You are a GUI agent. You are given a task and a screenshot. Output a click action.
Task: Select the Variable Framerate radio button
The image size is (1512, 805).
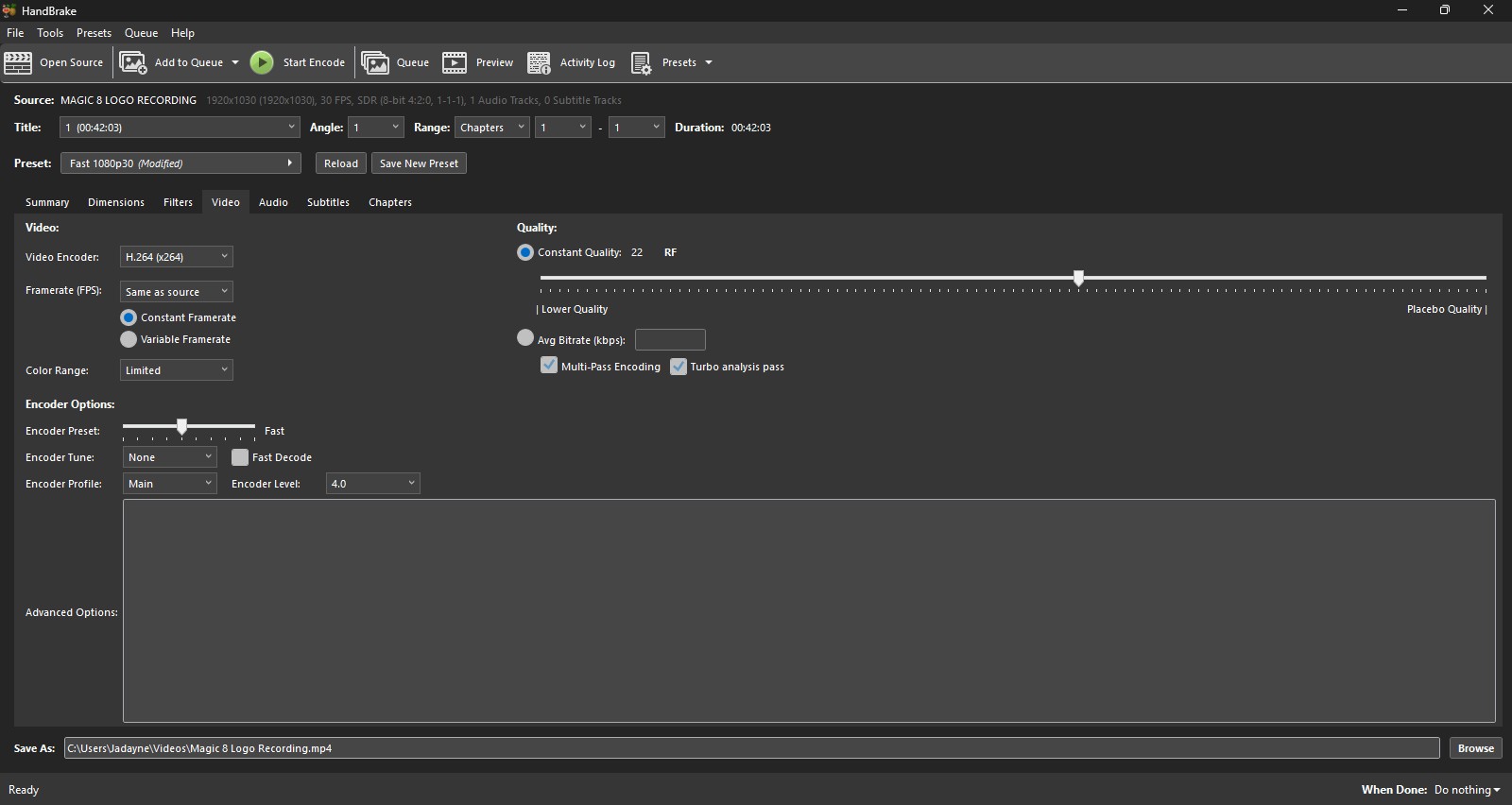(129, 339)
